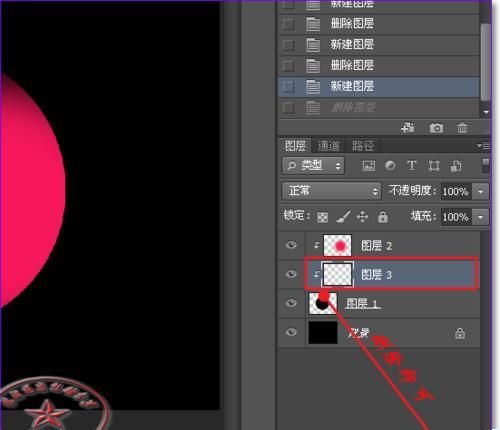
Task: Select the 图层 3 layer name
Action: pos(377,275)
